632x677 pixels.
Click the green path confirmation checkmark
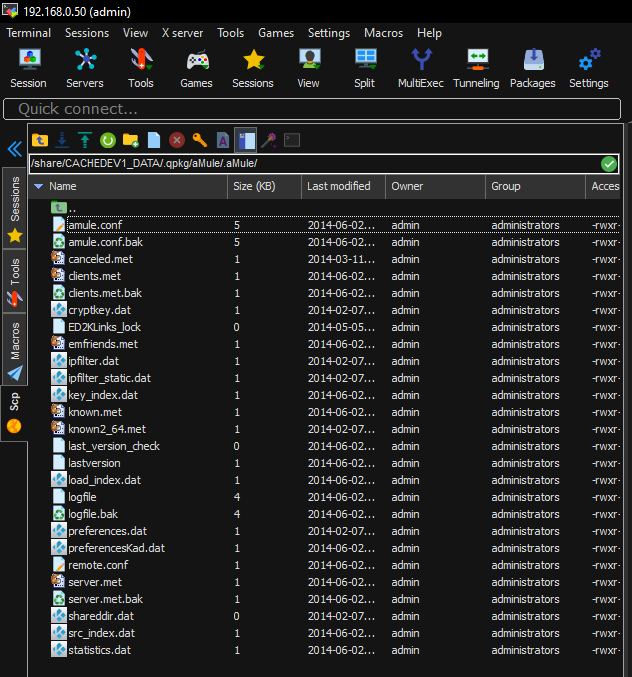pyautogui.click(x=609, y=164)
